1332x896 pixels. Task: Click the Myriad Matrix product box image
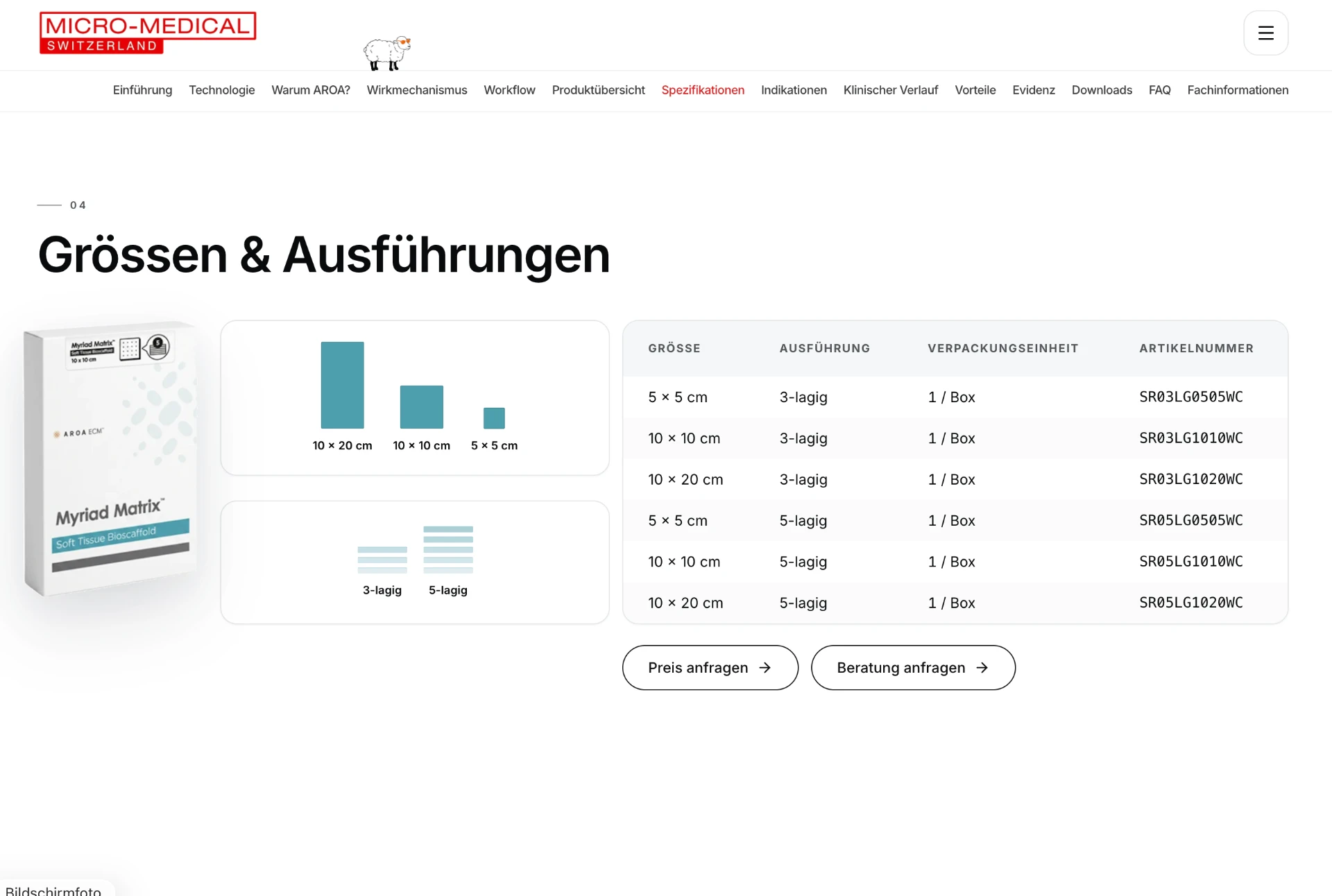[x=110, y=459]
